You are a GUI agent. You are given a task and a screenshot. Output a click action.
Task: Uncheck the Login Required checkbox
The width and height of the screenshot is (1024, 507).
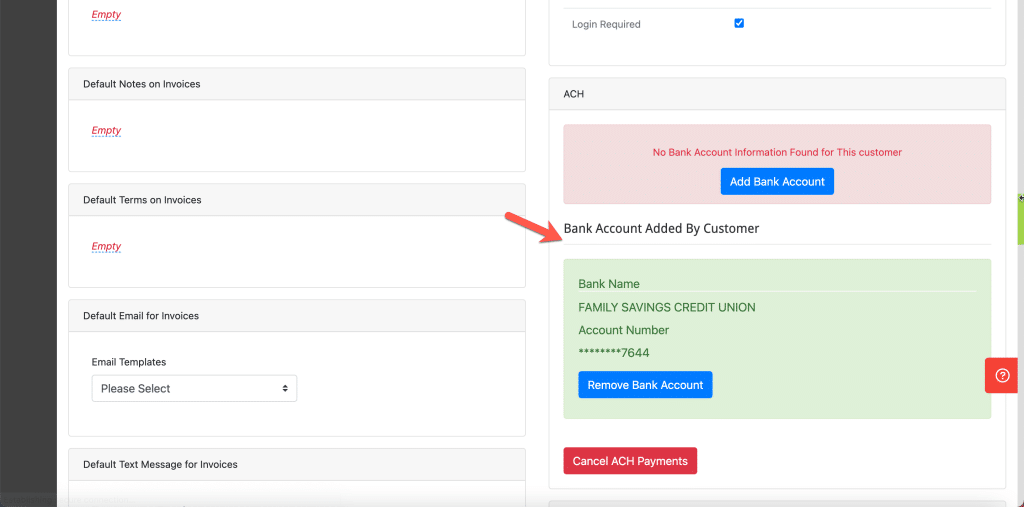tap(739, 24)
